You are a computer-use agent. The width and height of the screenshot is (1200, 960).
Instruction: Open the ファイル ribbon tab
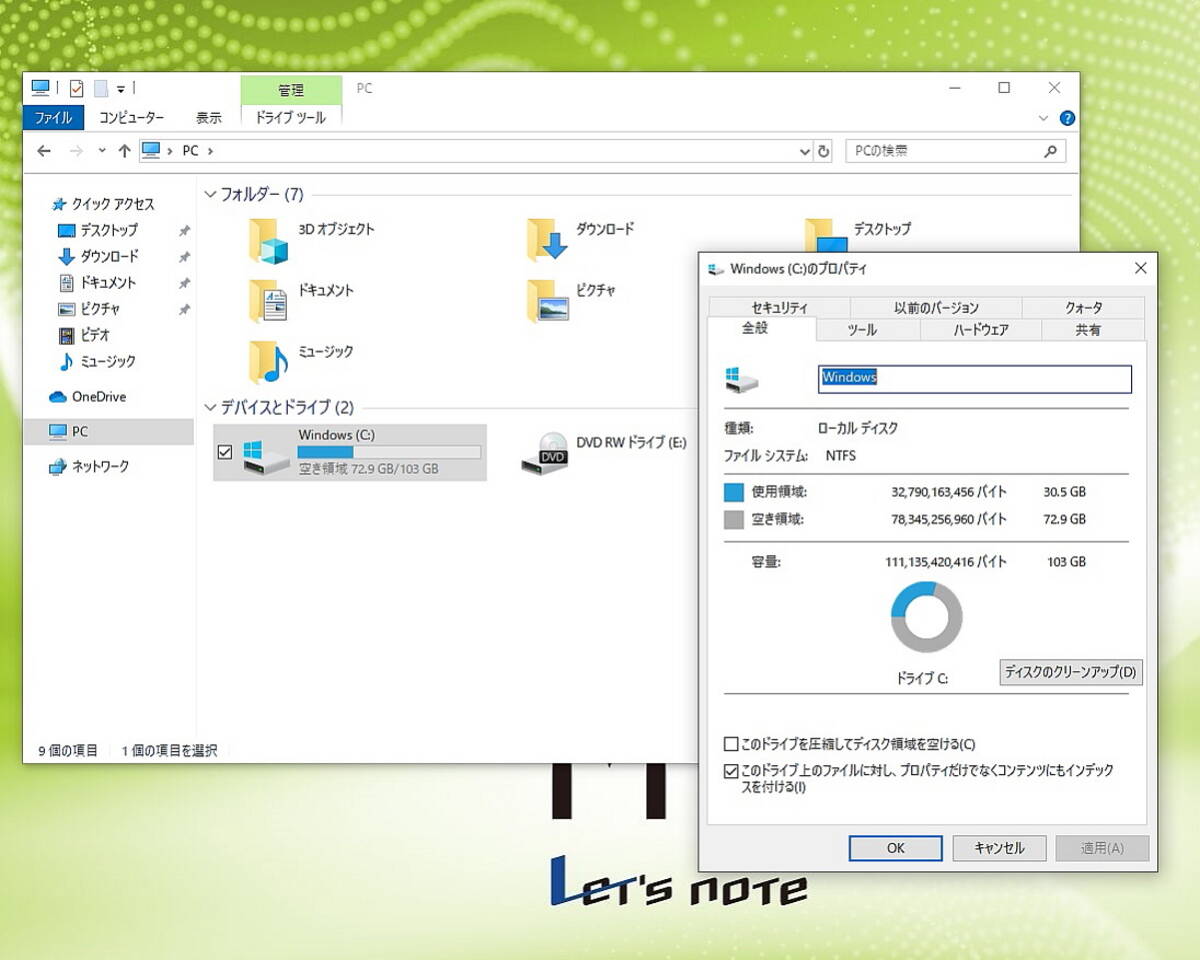pos(54,117)
